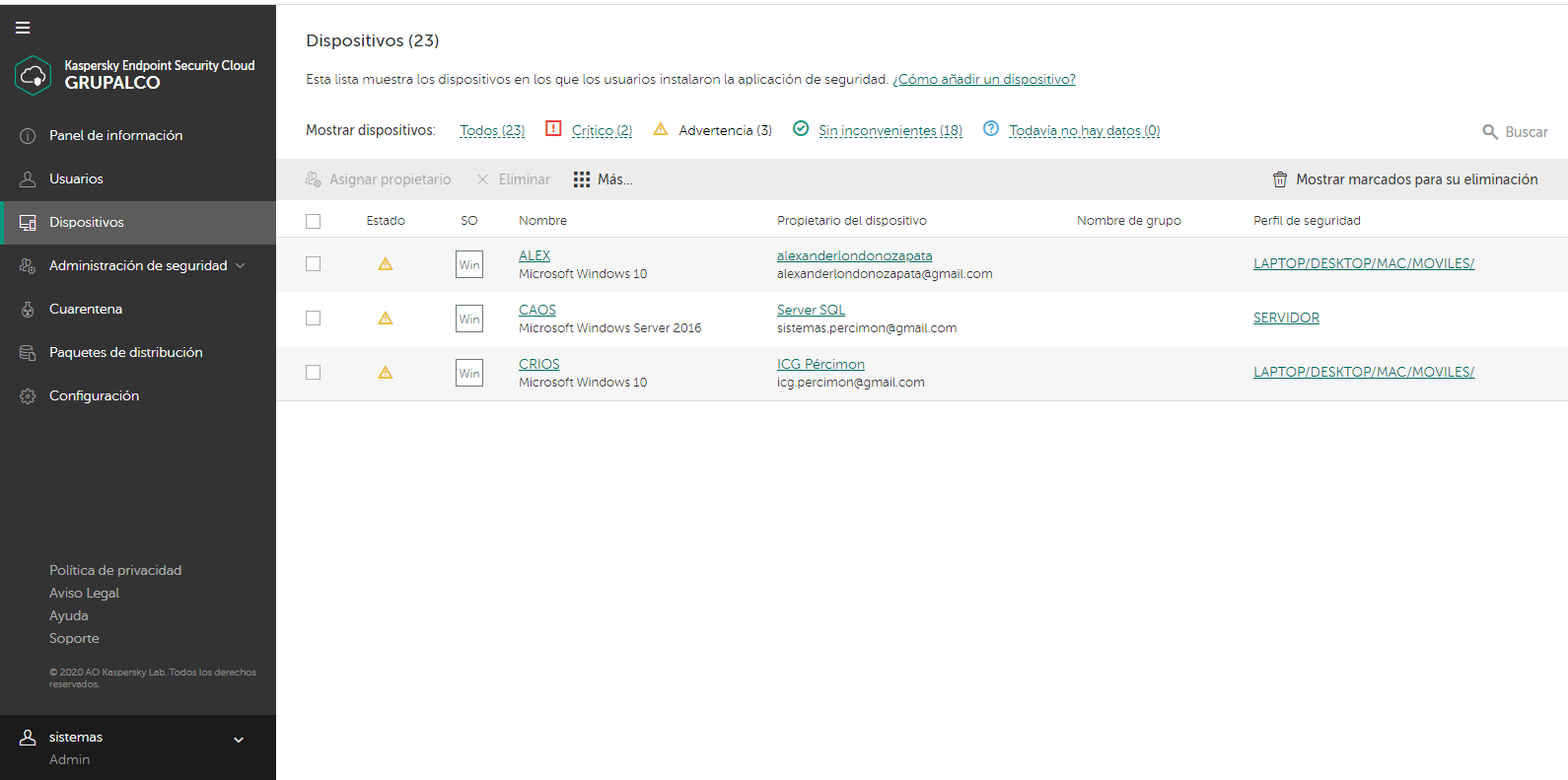Image resolution: width=1568 pixels, height=780 pixels.
Task: Click the warning icon for CAOS
Action: click(386, 319)
